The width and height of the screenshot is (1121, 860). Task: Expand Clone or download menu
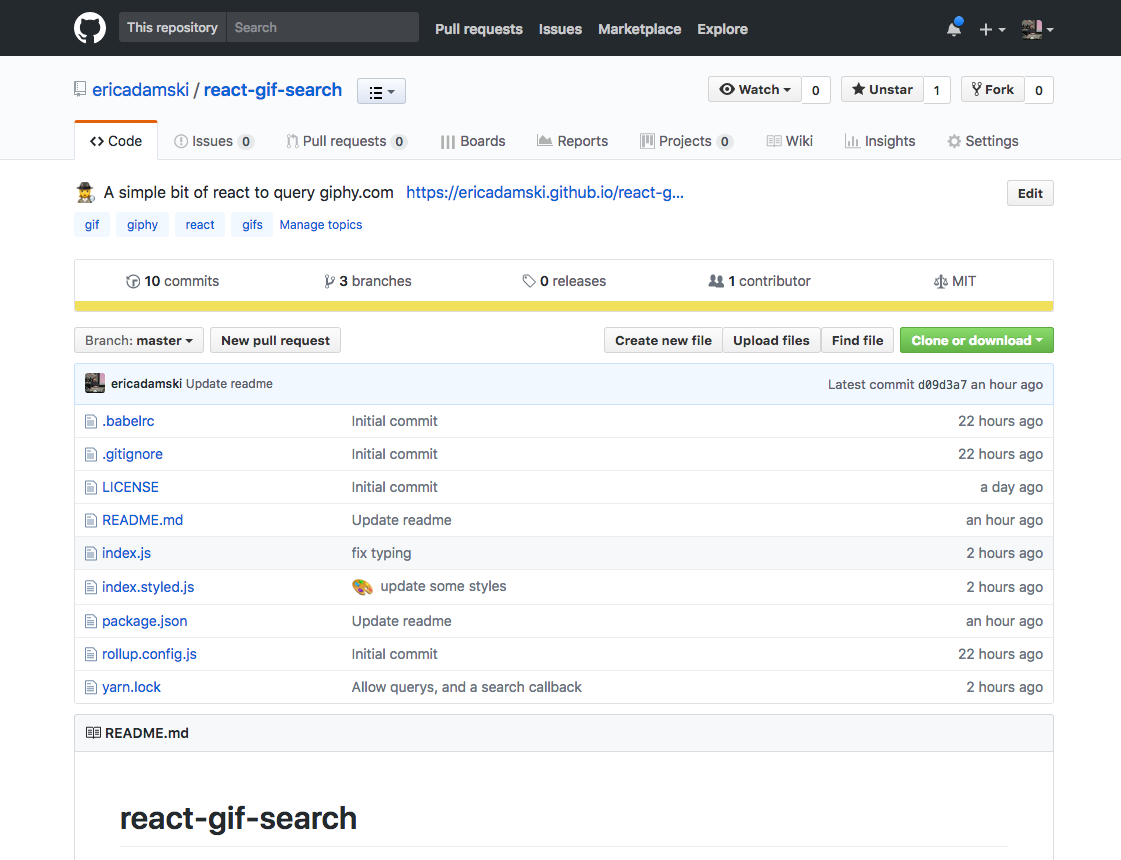pyautogui.click(x=977, y=340)
